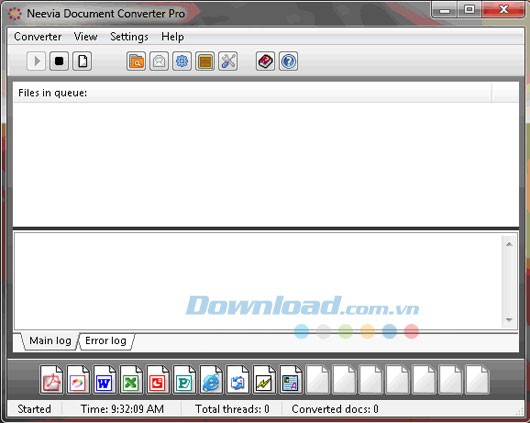The height and width of the screenshot is (423, 530).
Task: Select the Publisher document type icon
Action: pyautogui.click(x=184, y=379)
